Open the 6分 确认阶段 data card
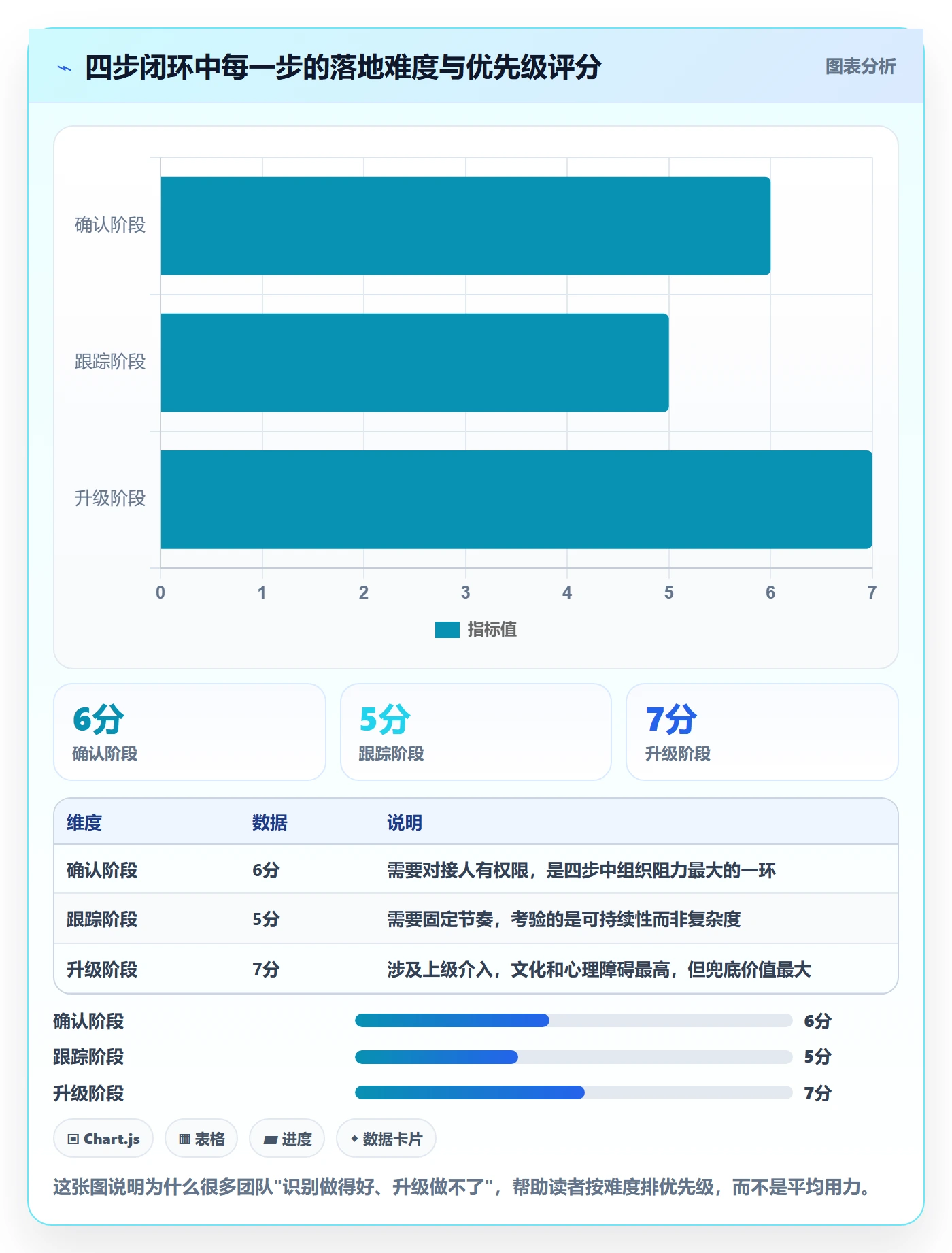 [190, 732]
